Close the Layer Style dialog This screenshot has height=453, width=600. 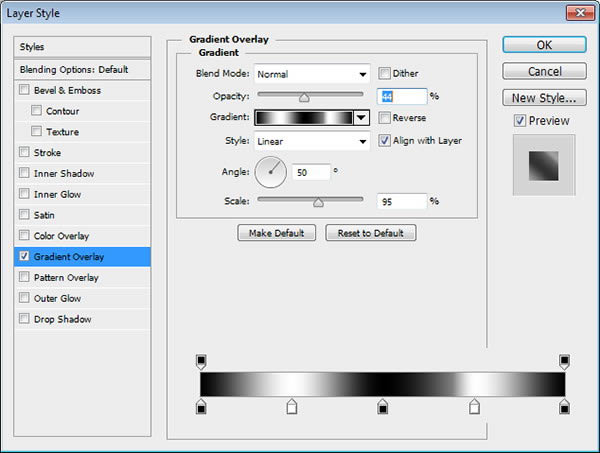580,13
